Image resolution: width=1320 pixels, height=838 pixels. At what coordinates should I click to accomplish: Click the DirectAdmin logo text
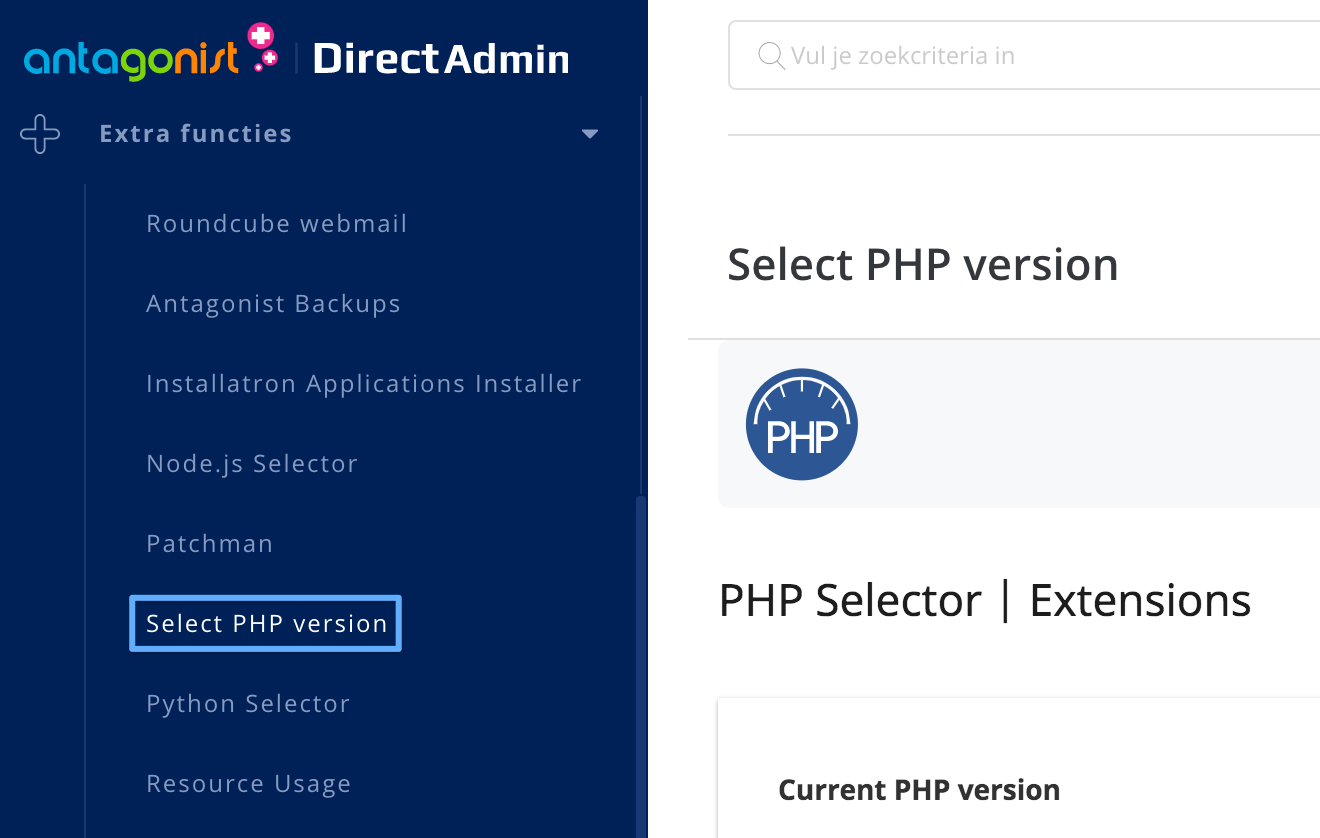click(x=441, y=59)
